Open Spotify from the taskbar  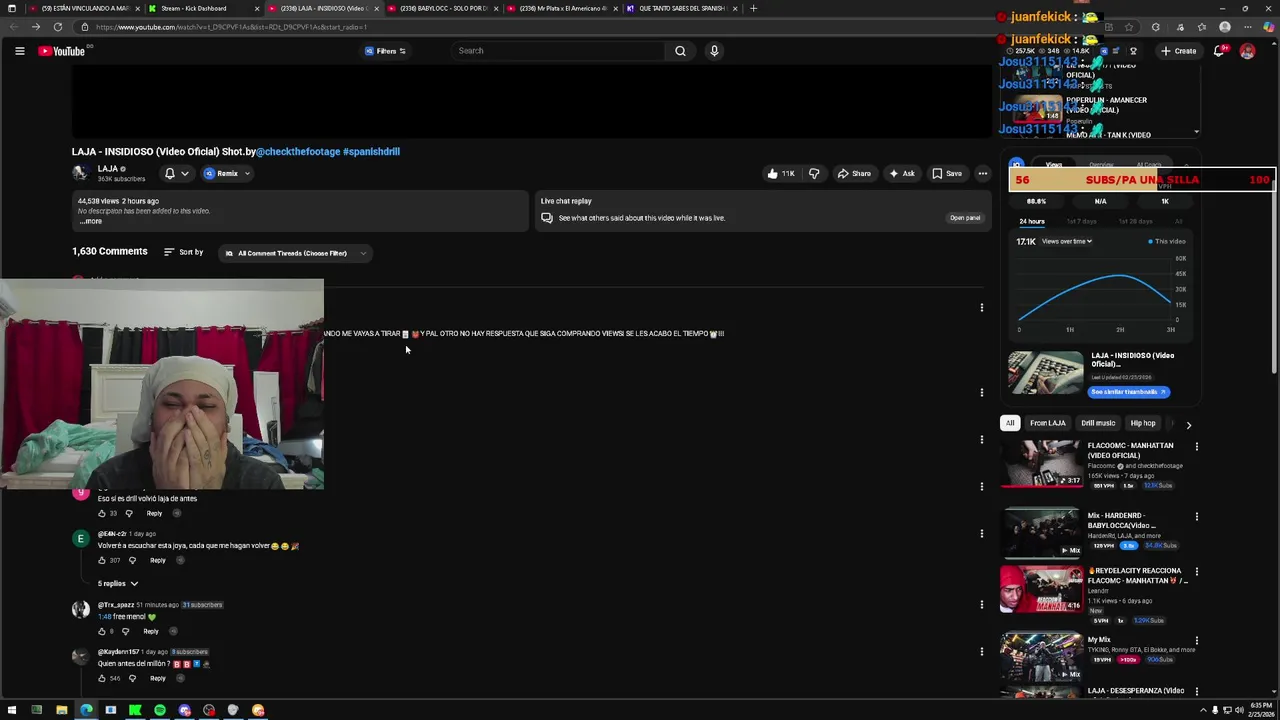point(160,710)
